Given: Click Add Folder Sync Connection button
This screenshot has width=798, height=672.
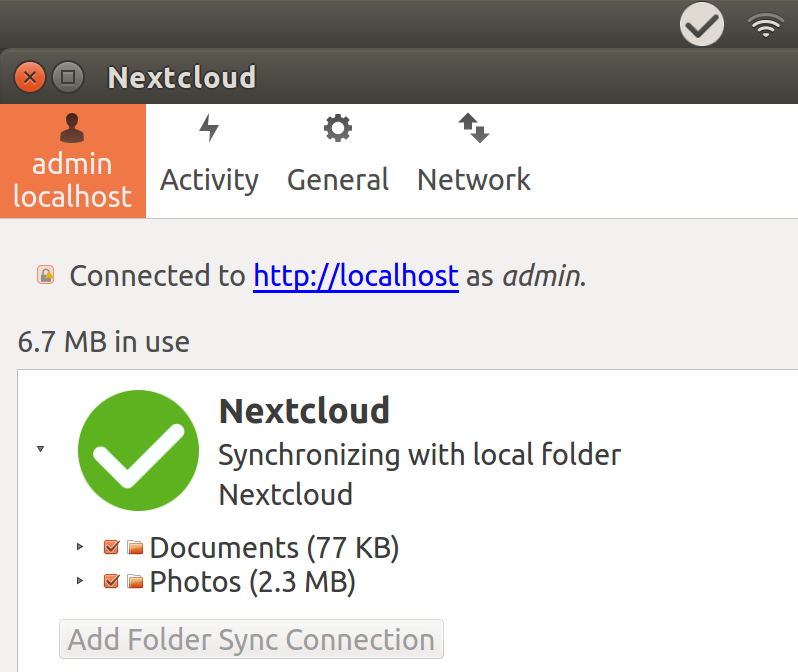Looking at the screenshot, I should 251,639.
